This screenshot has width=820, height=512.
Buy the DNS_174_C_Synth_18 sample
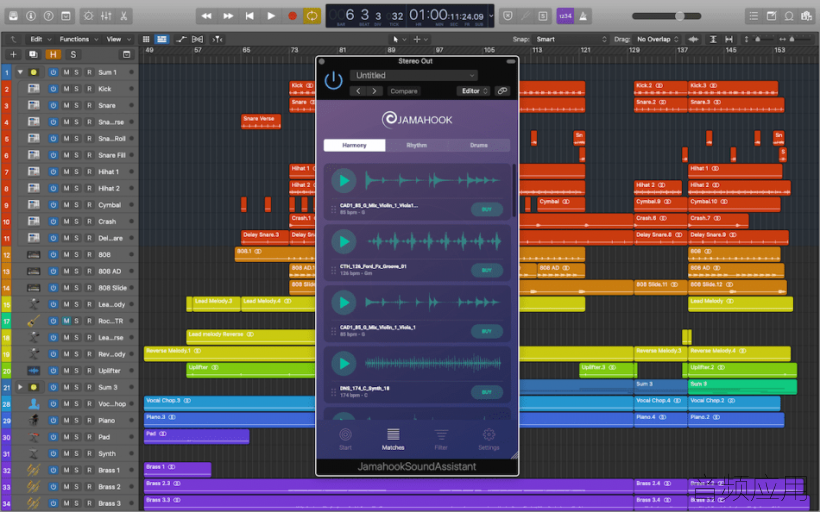487,392
